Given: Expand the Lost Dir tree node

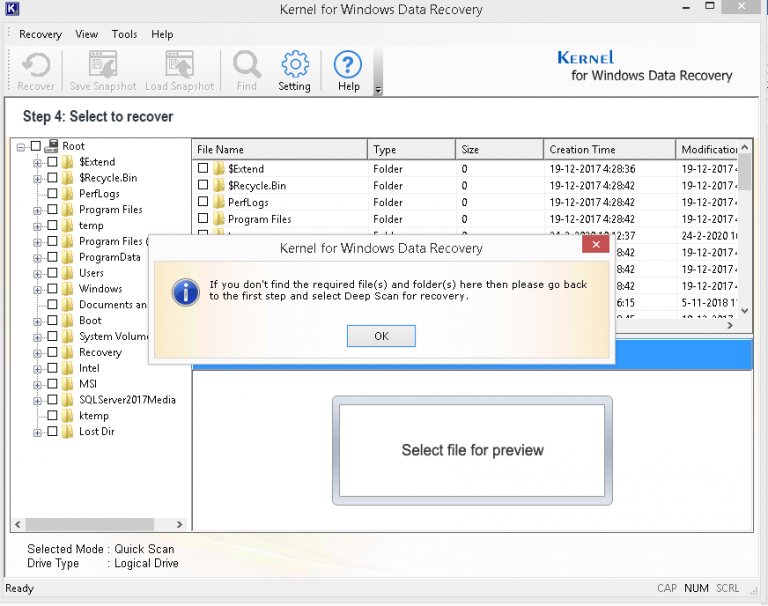Looking at the screenshot, I should click(37, 433).
